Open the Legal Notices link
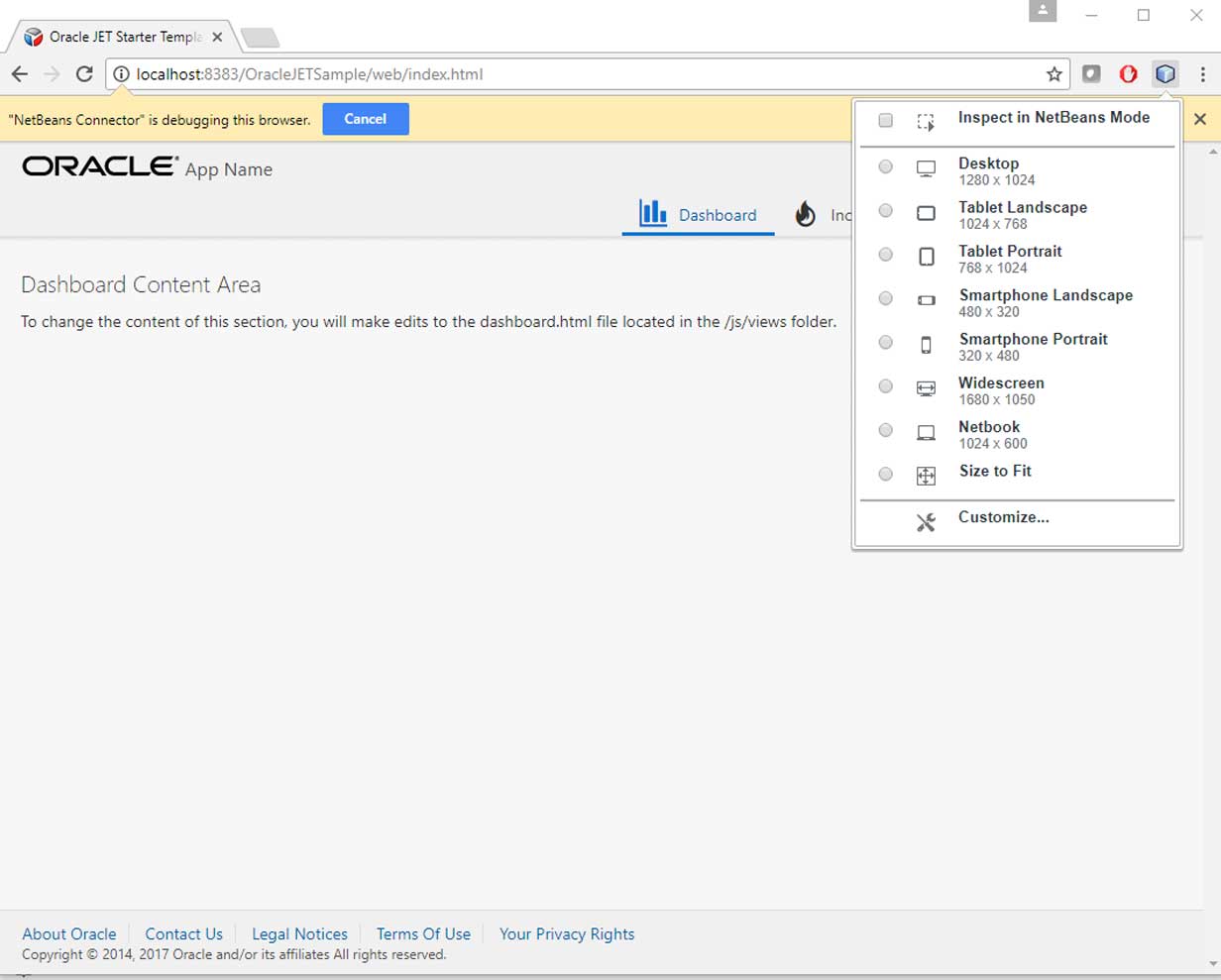The height and width of the screenshot is (980, 1221). pyautogui.click(x=300, y=933)
